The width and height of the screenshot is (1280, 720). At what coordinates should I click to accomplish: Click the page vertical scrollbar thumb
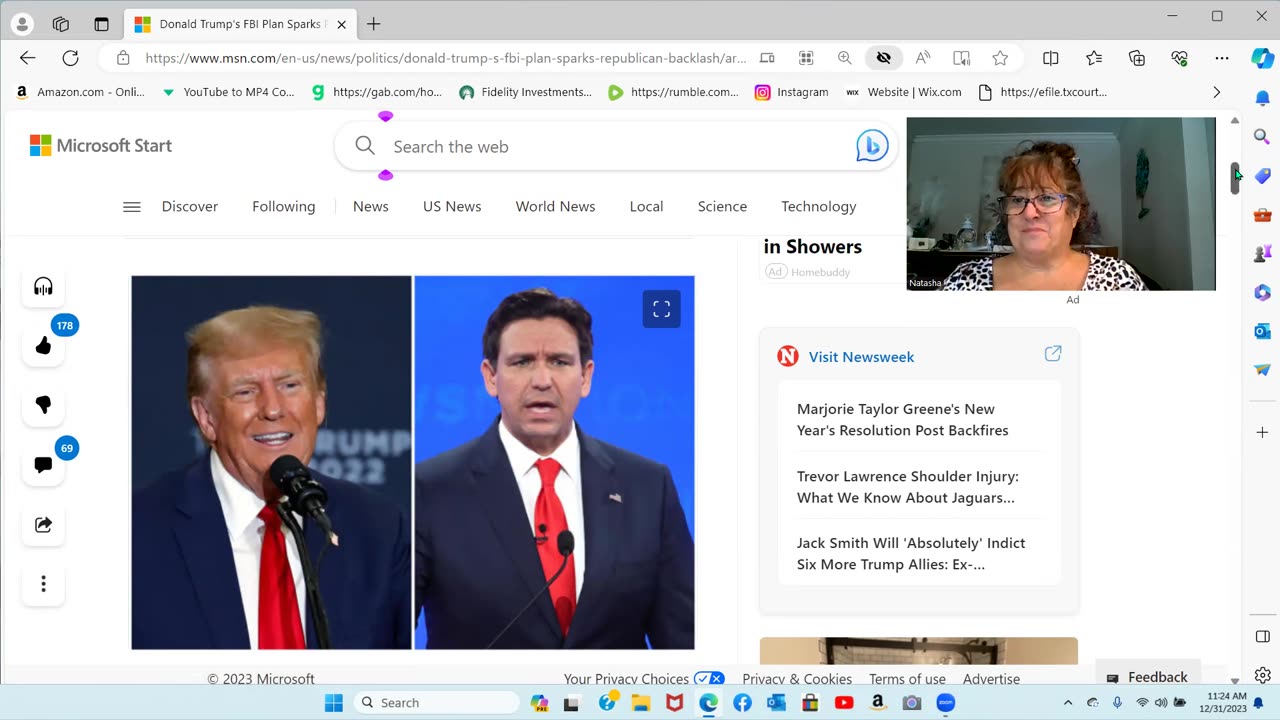click(x=1235, y=178)
